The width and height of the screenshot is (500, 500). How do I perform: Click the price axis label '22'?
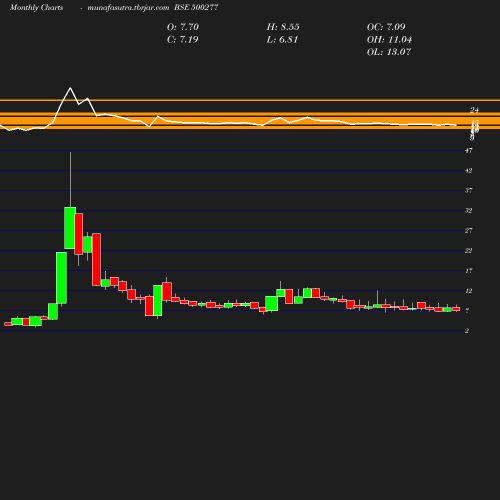coord(469,251)
